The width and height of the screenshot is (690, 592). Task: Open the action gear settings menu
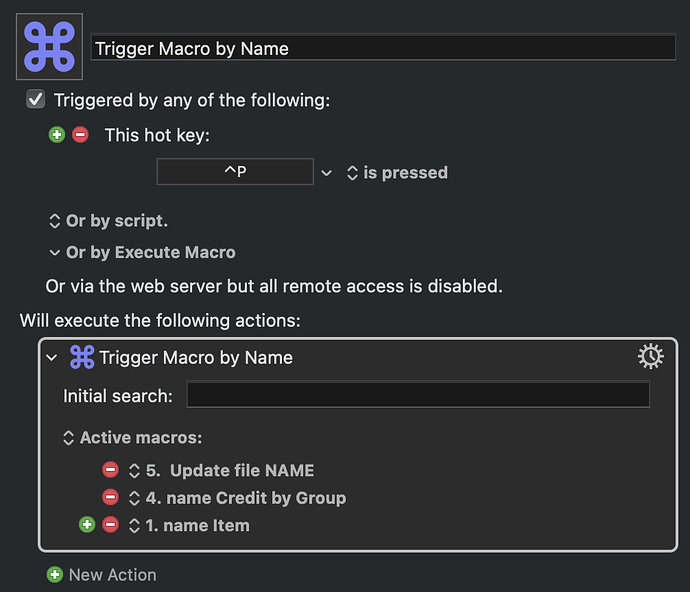[x=651, y=357]
